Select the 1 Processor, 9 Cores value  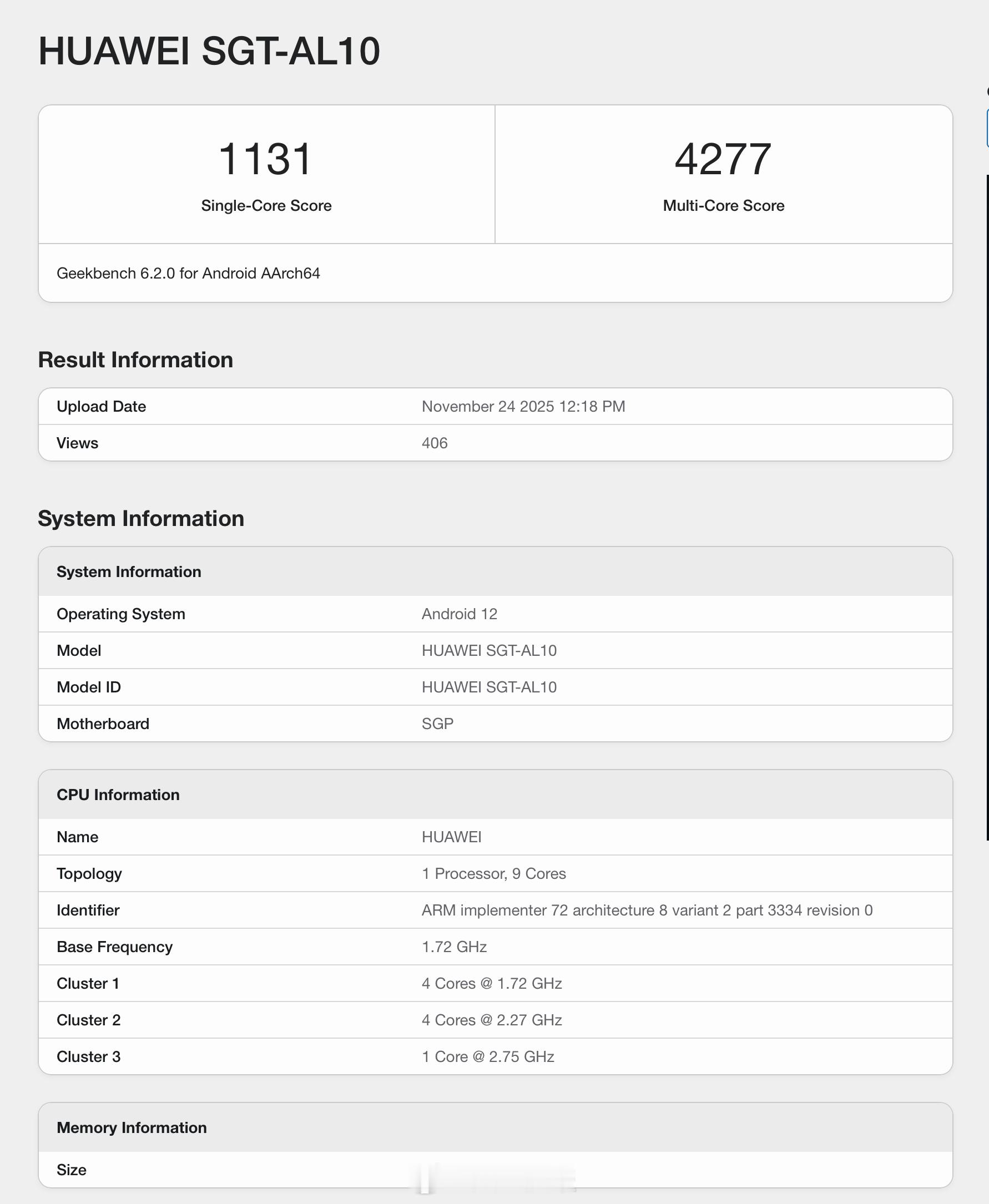tap(494, 874)
